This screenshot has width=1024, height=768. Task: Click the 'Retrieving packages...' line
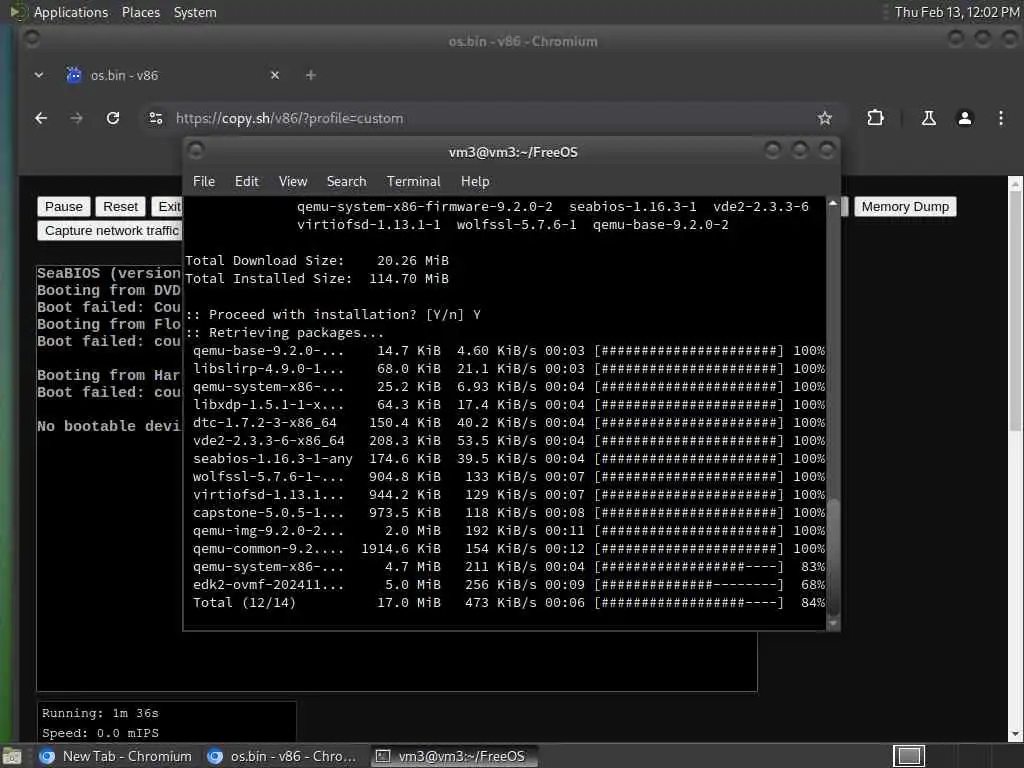click(285, 333)
